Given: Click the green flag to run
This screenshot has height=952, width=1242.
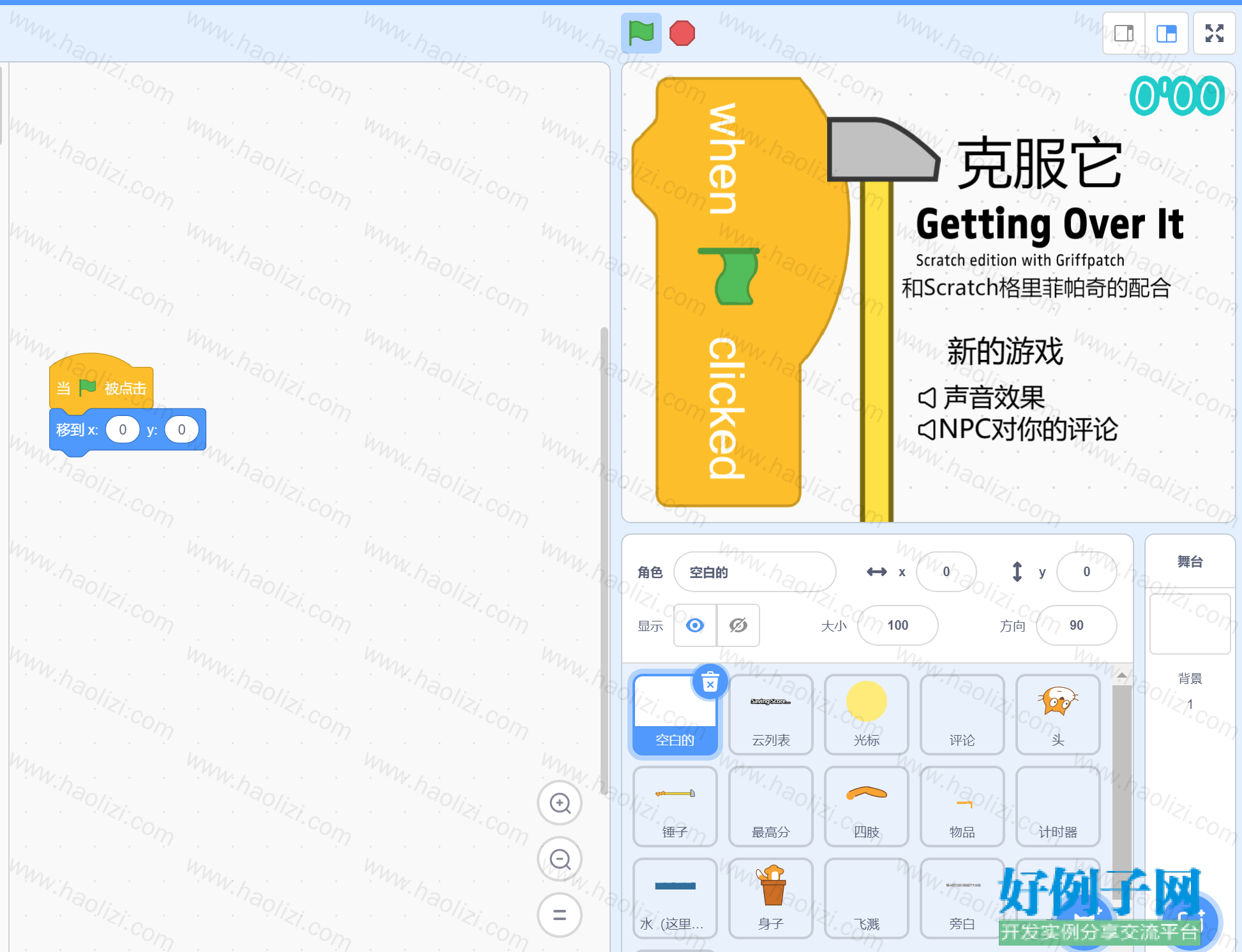Looking at the screenshot, I should tap(641, 33).
